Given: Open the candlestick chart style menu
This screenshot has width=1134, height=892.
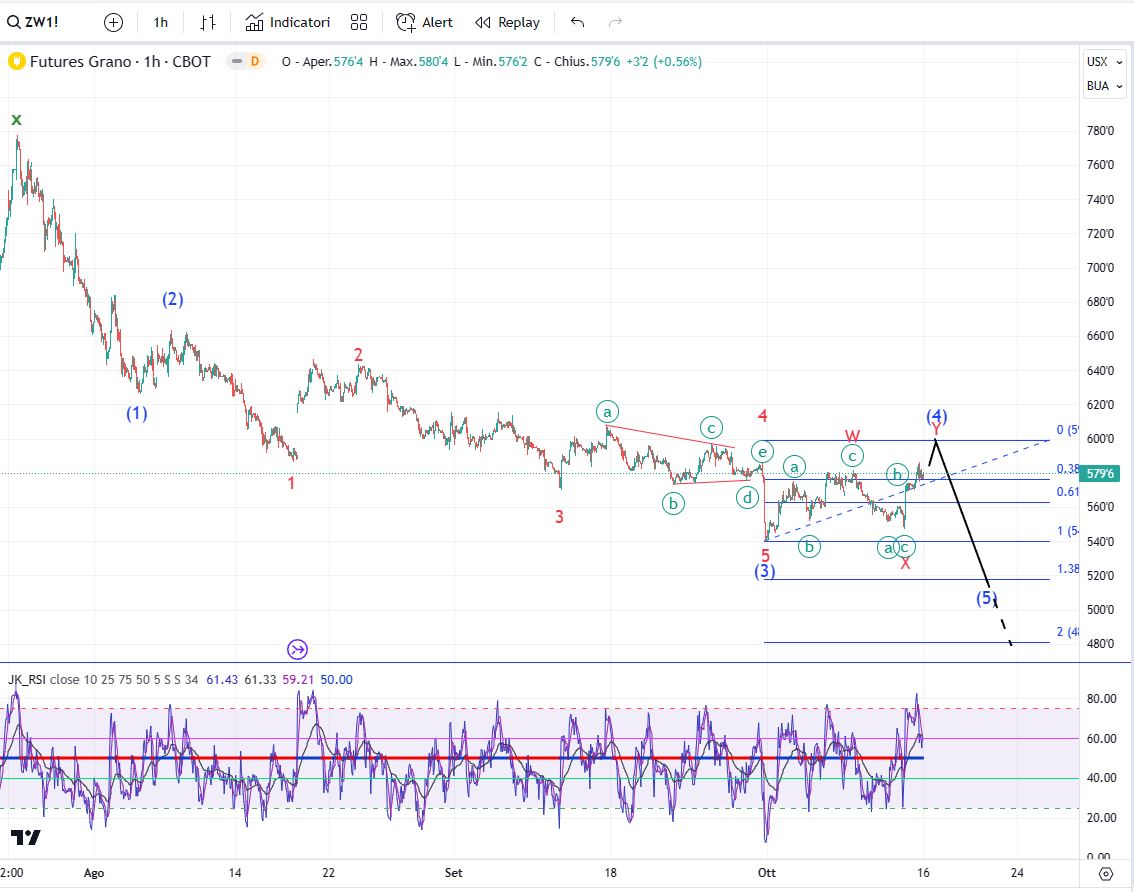Looking at the screenshot, I should point(208,22).
